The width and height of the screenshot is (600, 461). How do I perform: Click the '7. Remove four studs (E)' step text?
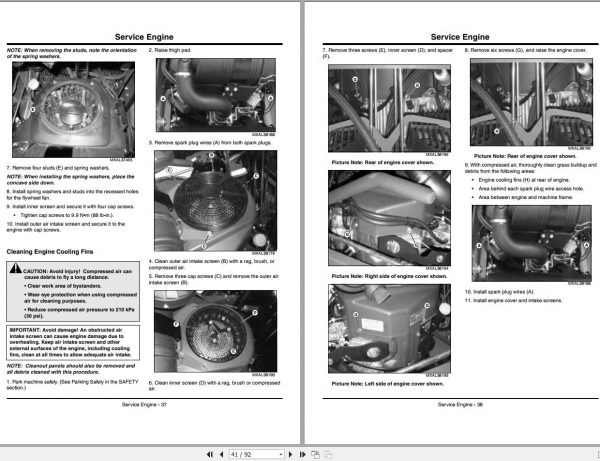point(58,168)
